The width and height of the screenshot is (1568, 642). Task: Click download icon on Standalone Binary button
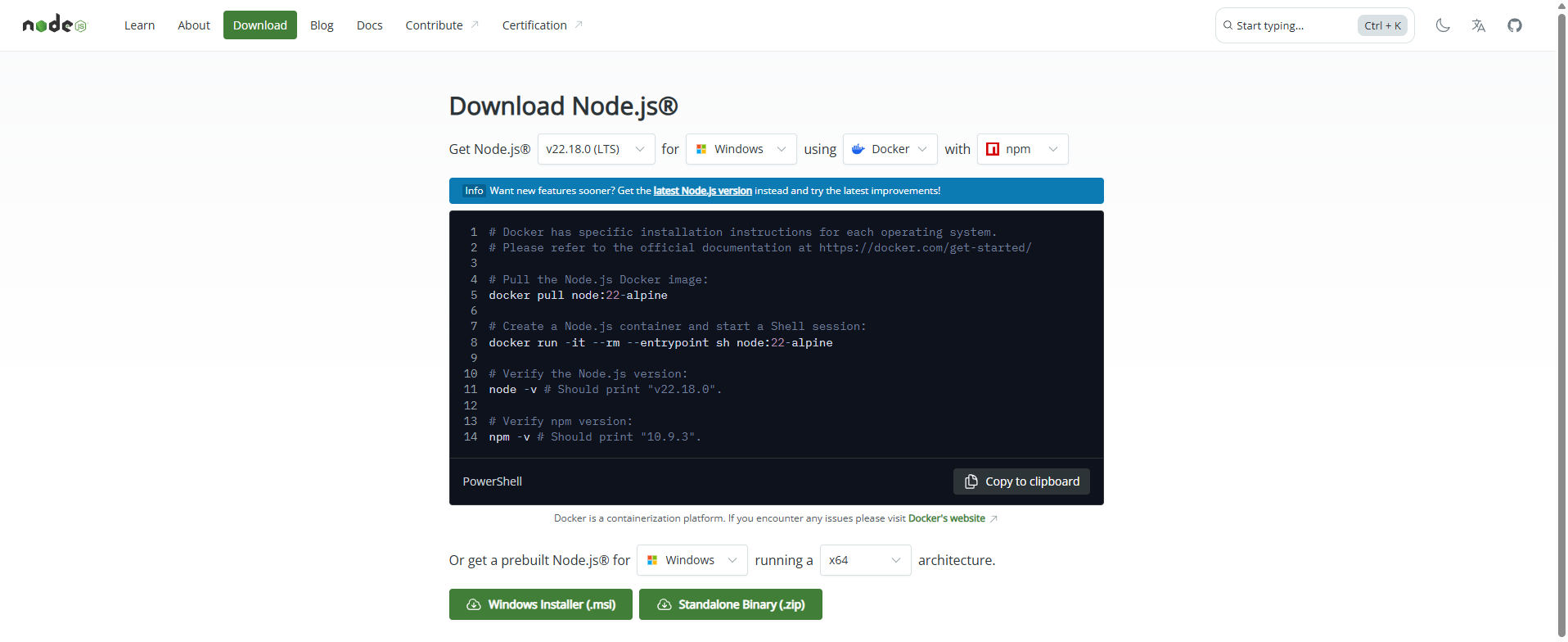pos(665,604)
